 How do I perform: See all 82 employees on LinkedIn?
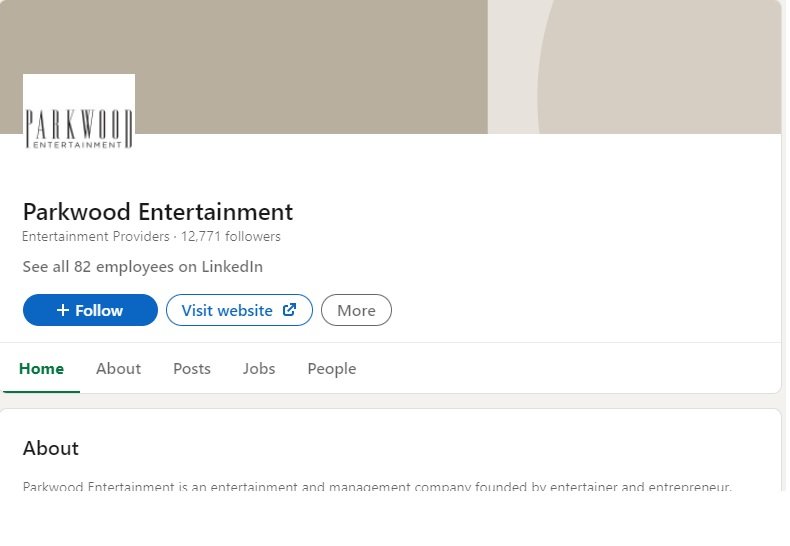(143, 266)
